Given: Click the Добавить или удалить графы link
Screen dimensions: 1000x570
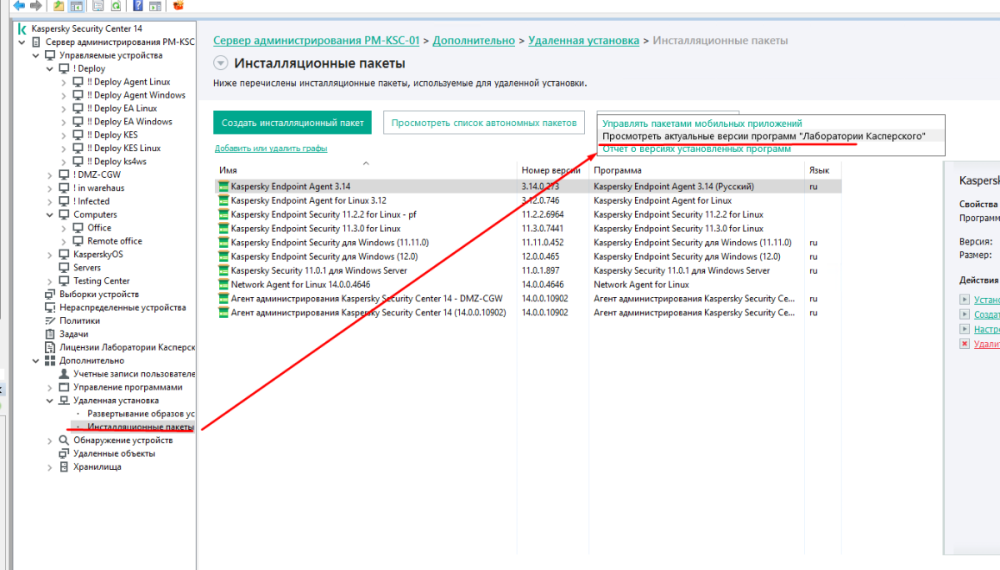Looking at the screenshot, I should [270, 149].
